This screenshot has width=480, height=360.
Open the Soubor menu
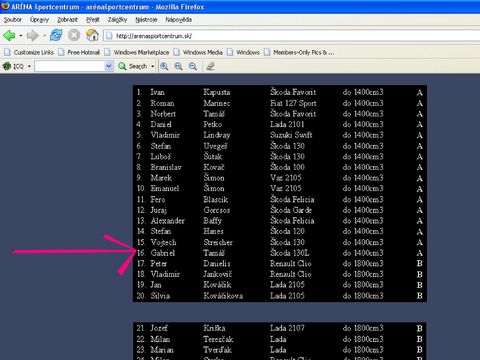tap(13, 20)
